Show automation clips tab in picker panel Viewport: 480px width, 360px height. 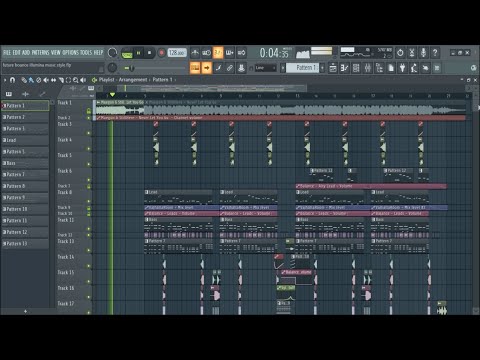pos(42,94)
